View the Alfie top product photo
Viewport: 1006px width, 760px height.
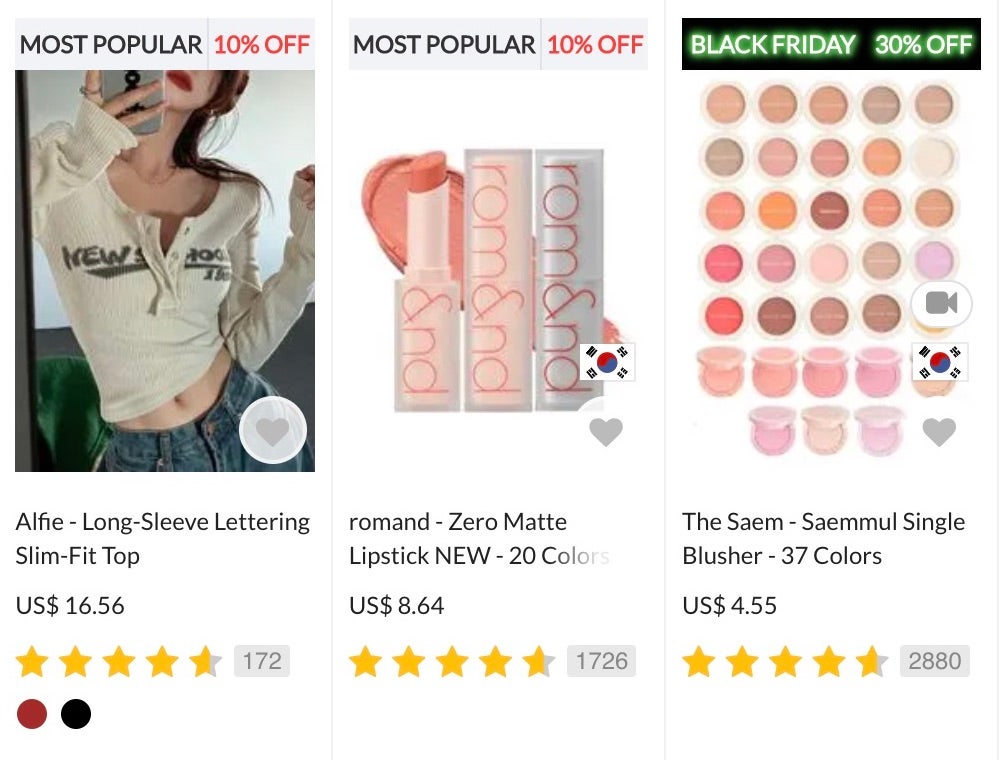point(165,271)
